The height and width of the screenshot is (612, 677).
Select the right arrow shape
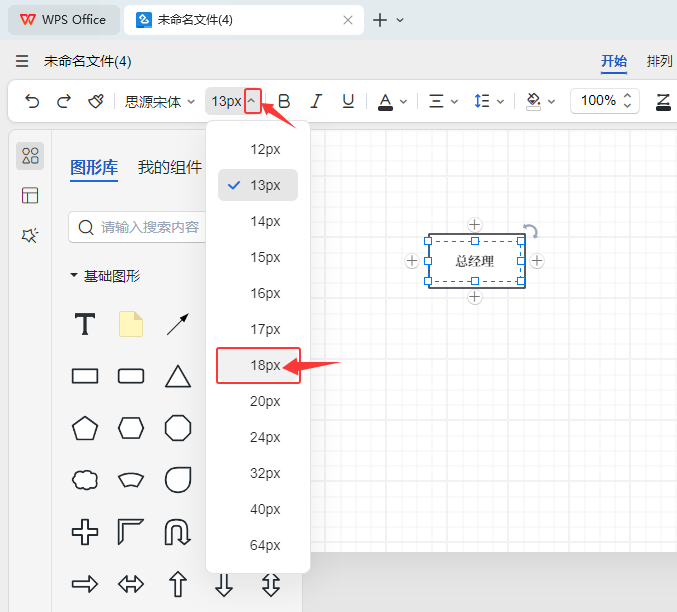(85, 584)
